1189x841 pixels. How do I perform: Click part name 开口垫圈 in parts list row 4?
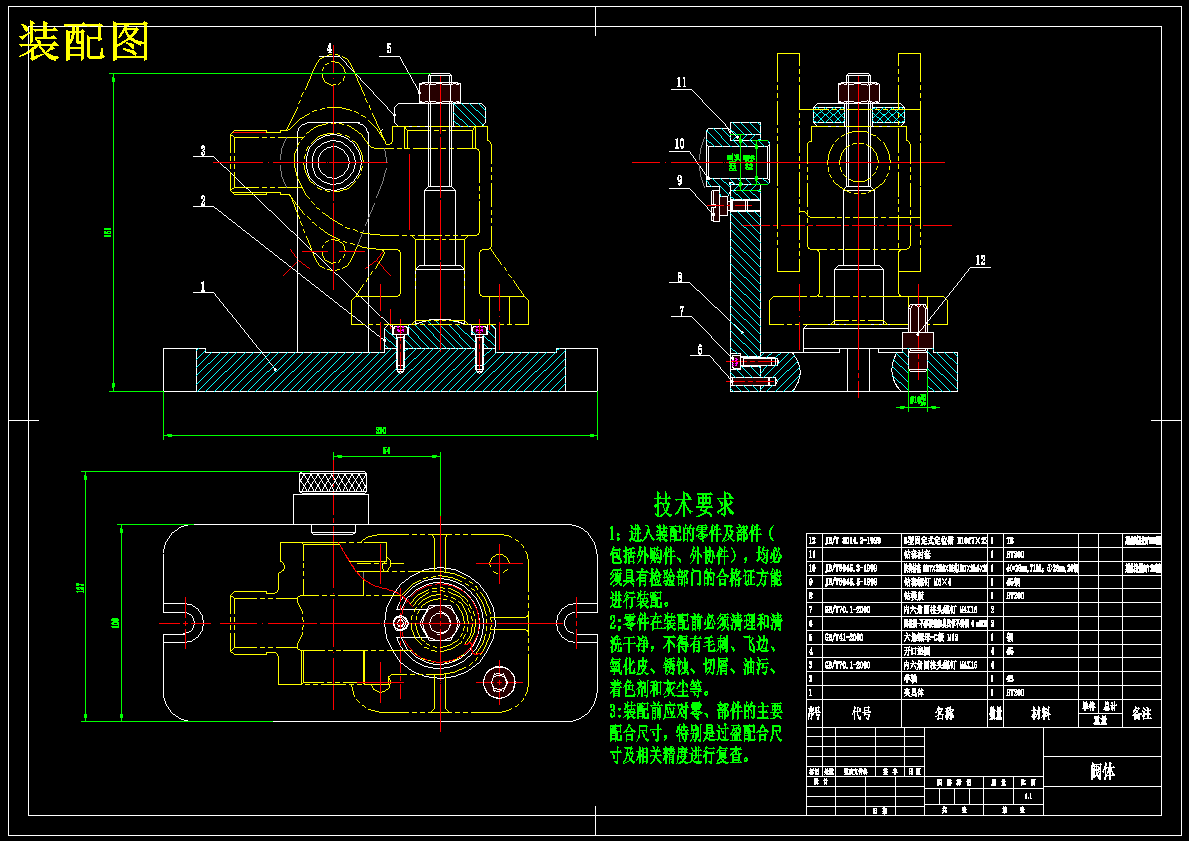click(x=917, y=651)
